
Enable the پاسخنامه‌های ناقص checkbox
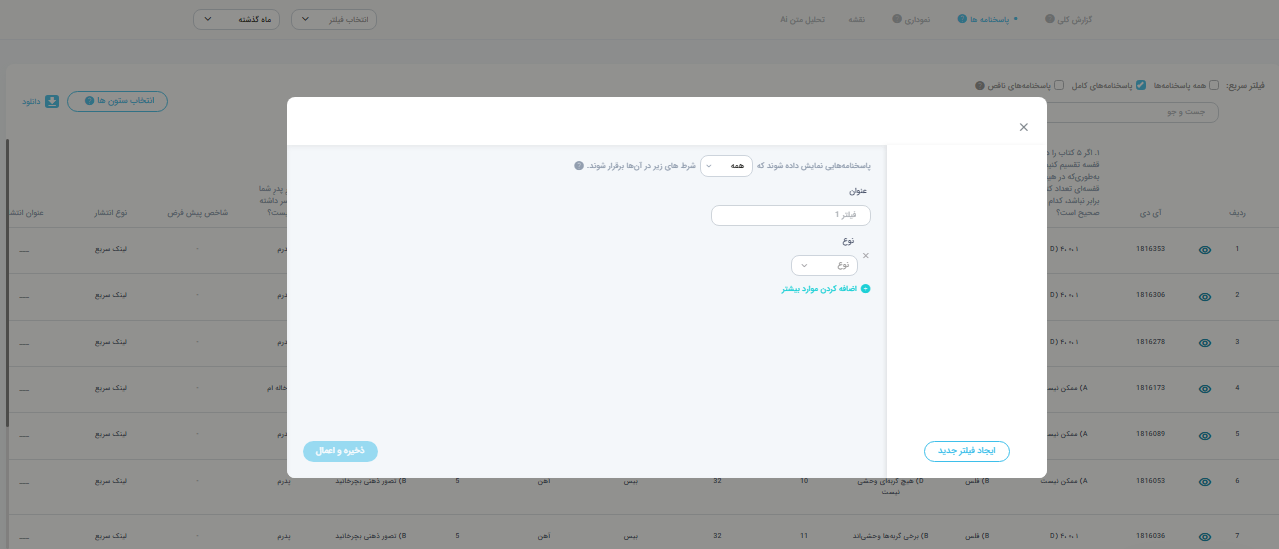tap(1059, 85)
